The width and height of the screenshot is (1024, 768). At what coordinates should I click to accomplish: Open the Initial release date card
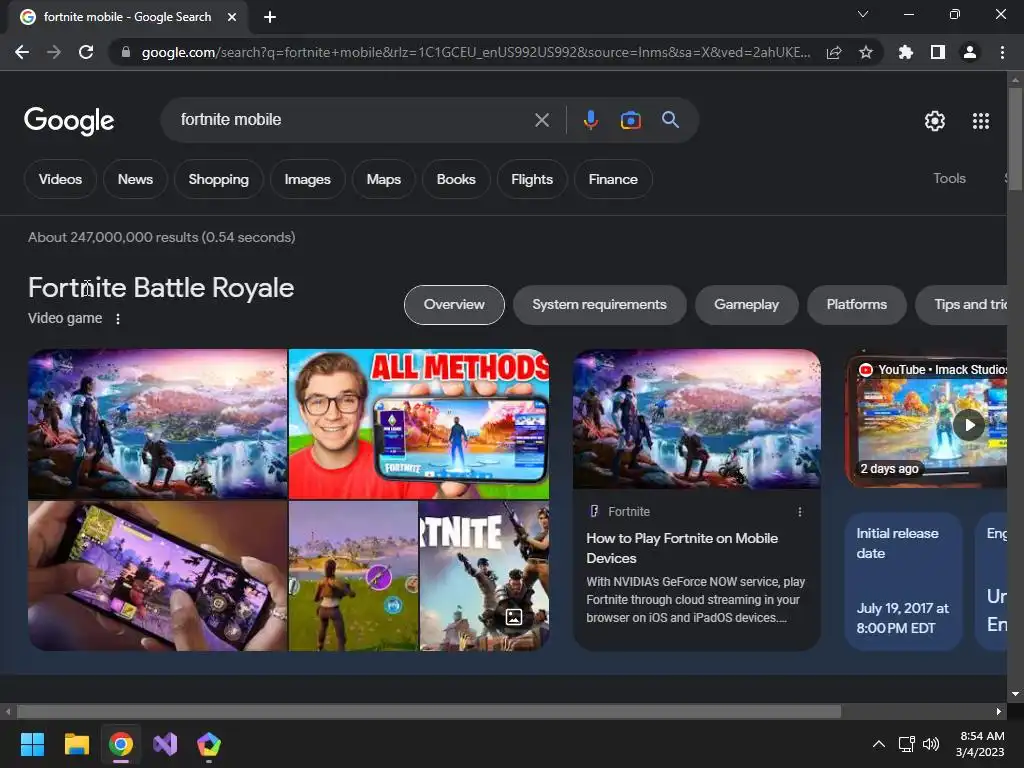tap(903, 581)
